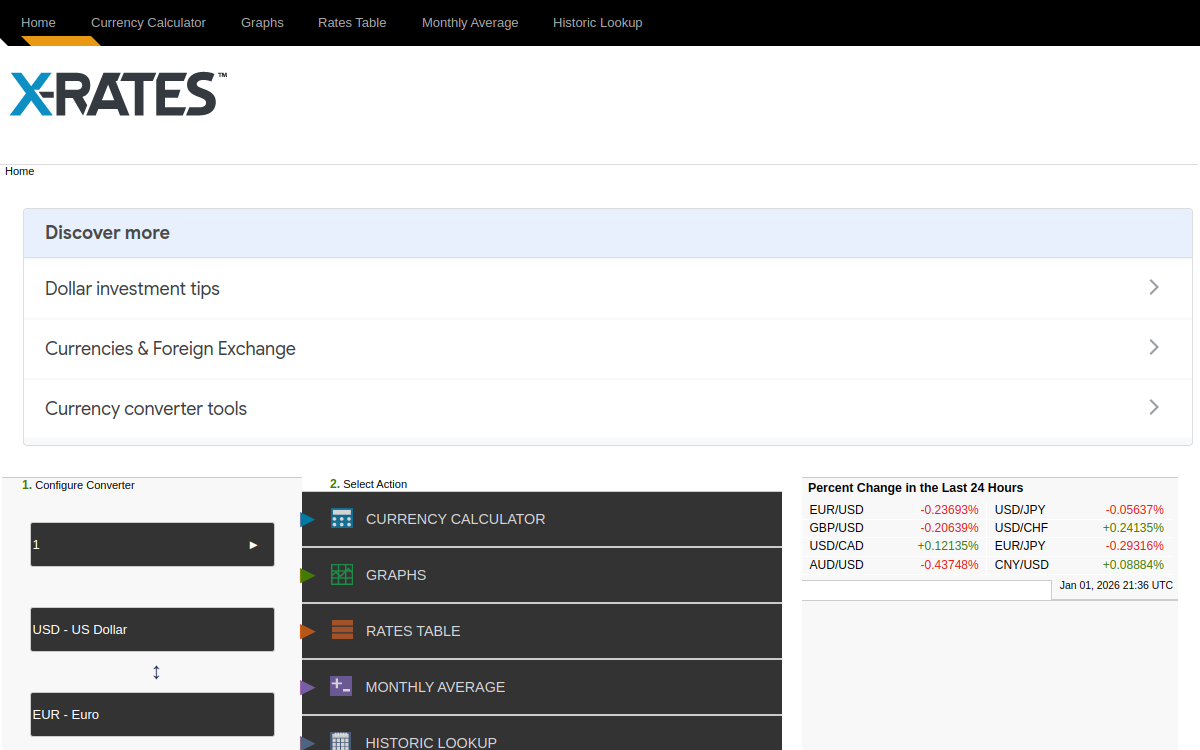Click the Select Action label
The width and height of the screenshot is (1200, 750).
point(375,484)
